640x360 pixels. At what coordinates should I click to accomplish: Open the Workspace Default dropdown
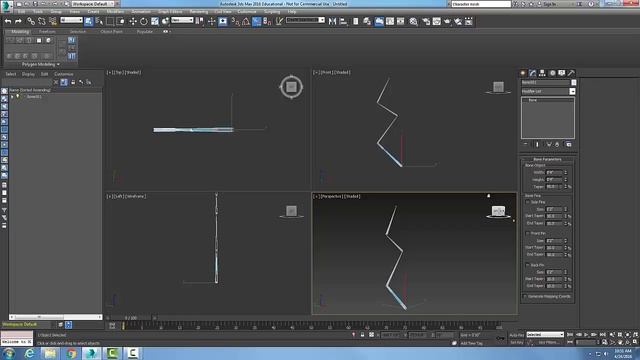93,4
